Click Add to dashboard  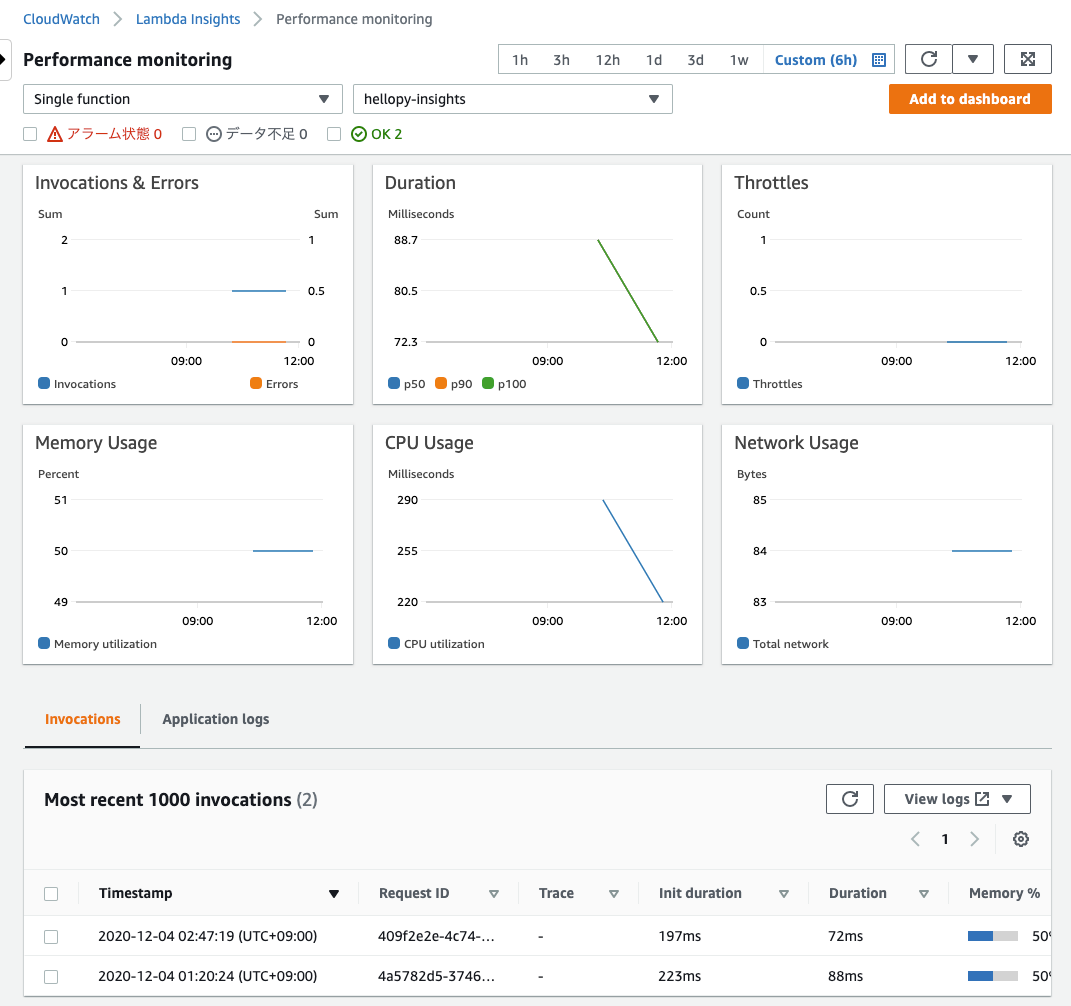coord(969,99)
